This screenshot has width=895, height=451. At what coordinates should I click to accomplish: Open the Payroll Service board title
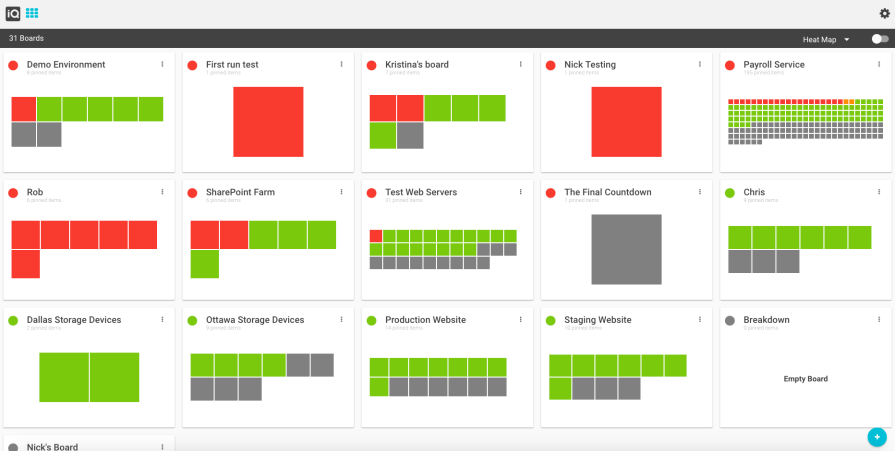click(774, 65)
